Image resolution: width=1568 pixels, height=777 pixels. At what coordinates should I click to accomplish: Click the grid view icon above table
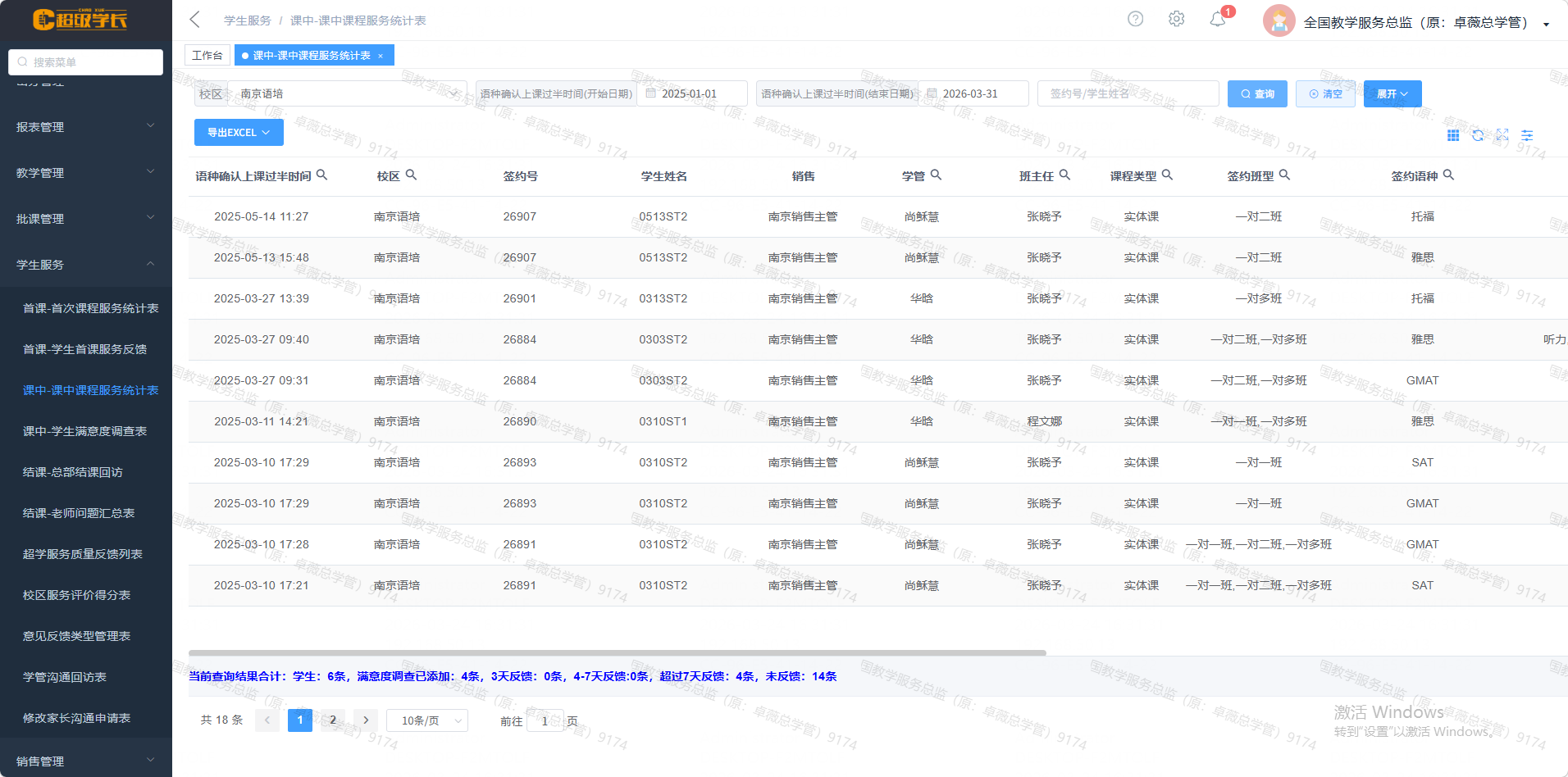(1453, 135)
